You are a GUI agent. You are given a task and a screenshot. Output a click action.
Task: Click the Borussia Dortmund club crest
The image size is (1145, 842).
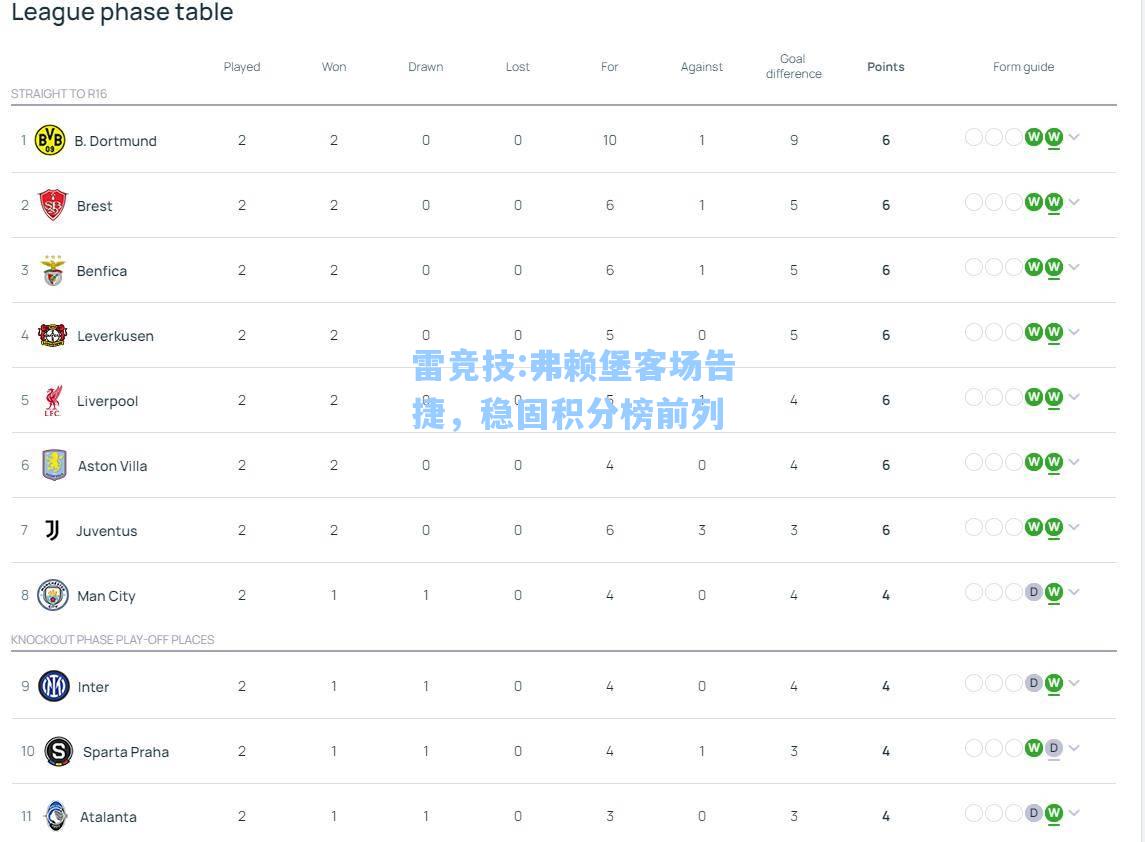pos(50,140)
